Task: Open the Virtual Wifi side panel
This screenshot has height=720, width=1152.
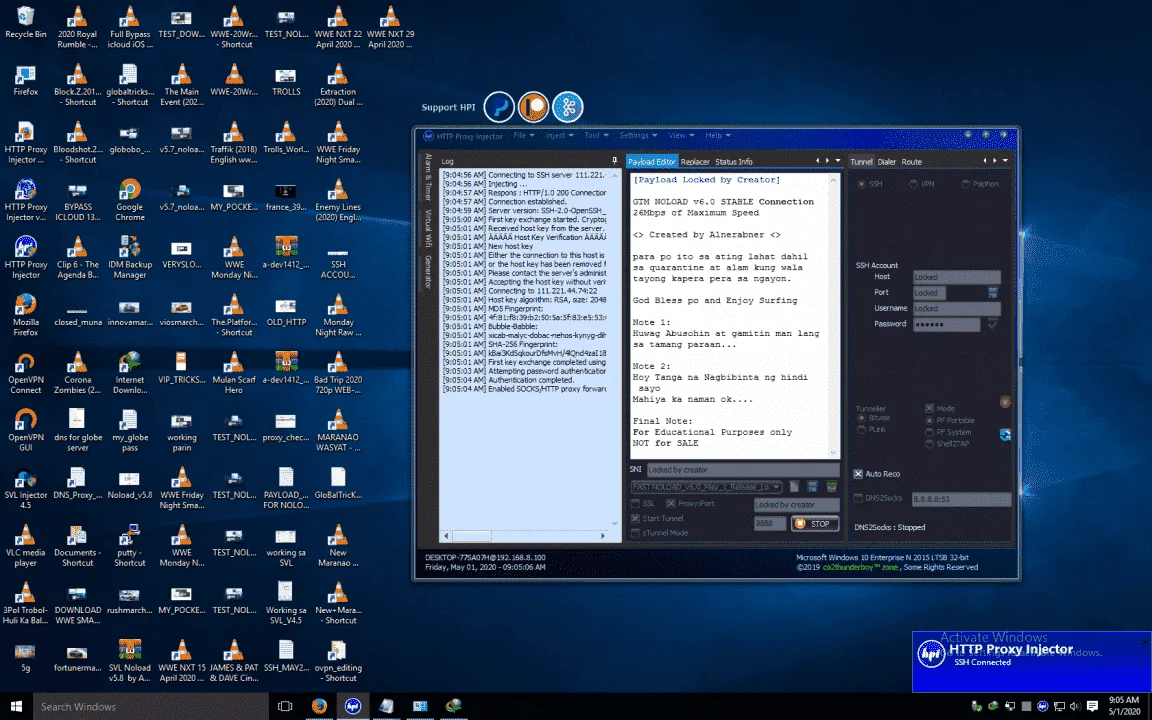Action: pos(428,228)
